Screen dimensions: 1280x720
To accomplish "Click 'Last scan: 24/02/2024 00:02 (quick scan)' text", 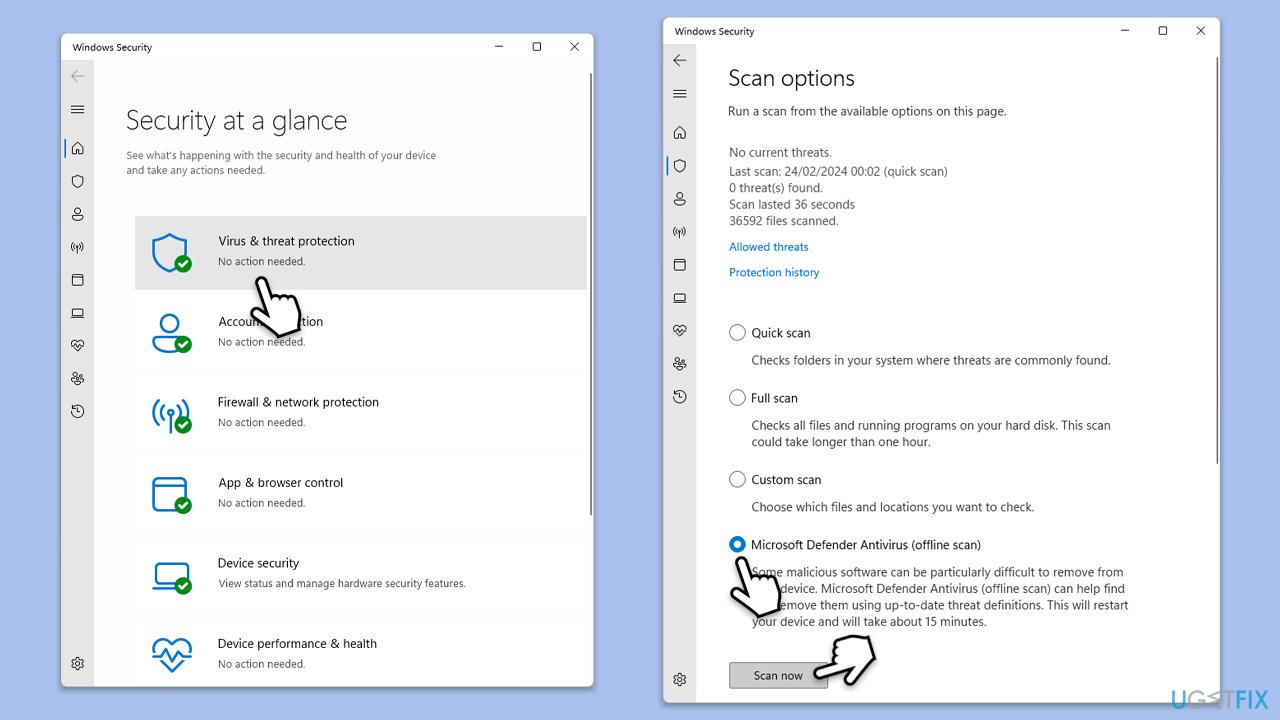I will pos(838,172).
